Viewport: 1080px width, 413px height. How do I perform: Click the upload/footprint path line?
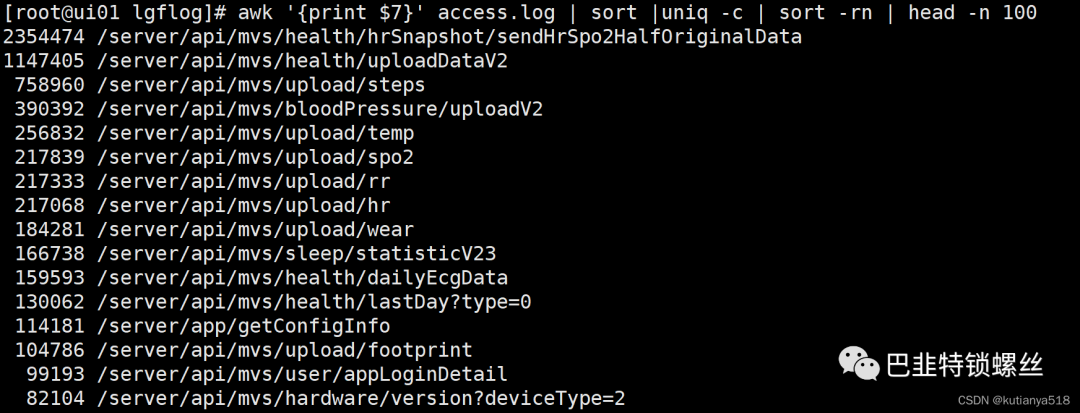click(244, 350)
